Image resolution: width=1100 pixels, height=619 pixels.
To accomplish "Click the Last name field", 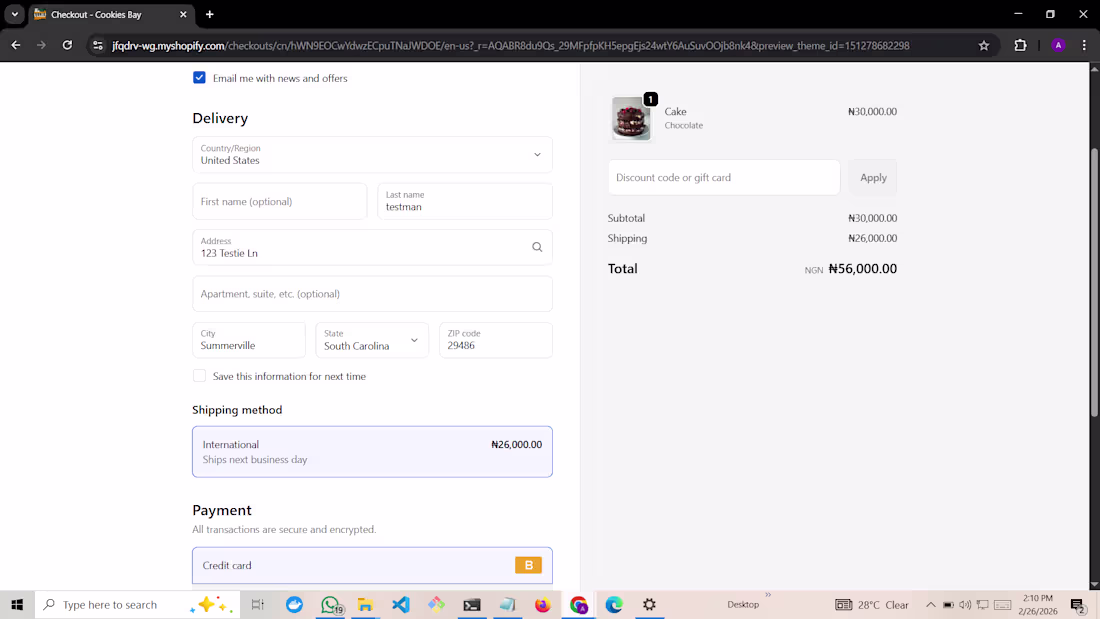I will click(x=464, y=201).
